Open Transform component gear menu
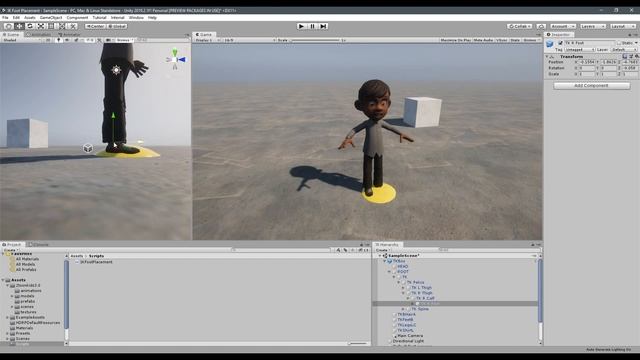640x360 pixels. 636,56
